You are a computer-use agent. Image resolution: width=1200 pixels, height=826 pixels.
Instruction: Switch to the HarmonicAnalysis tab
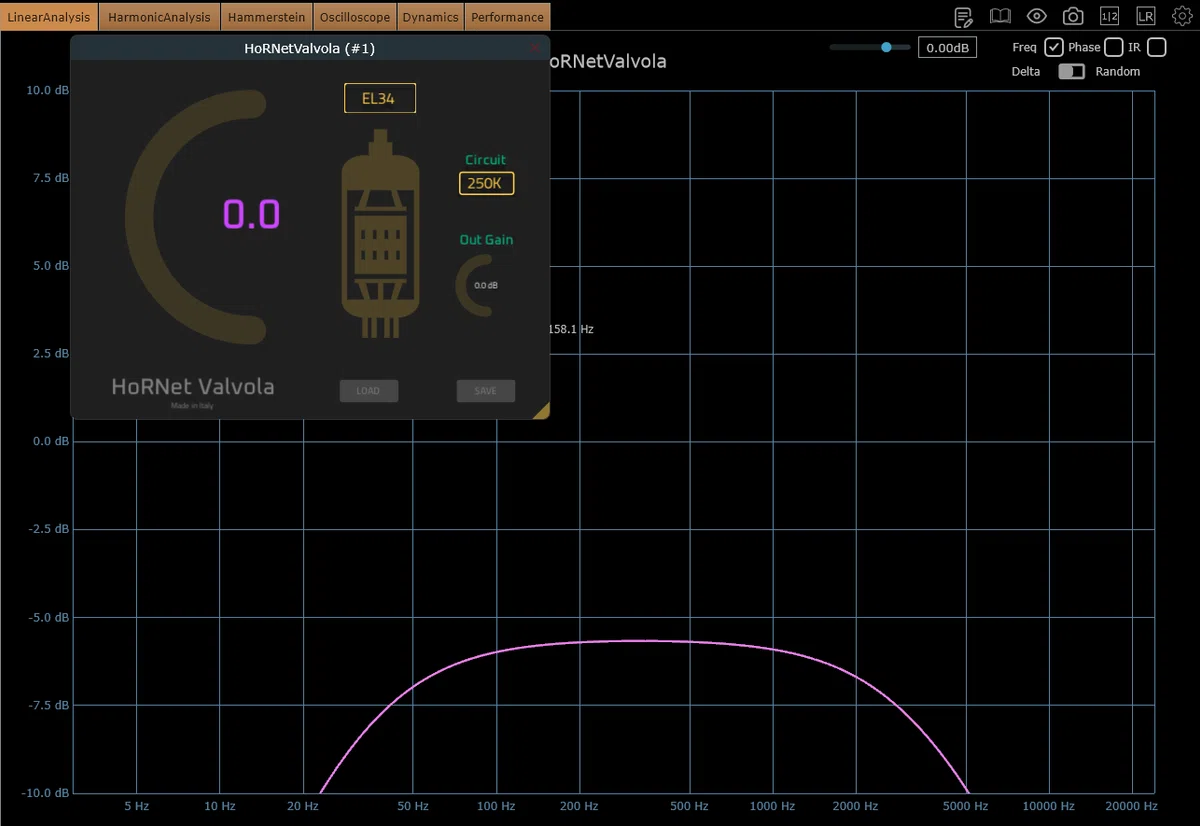pyautogui.click(x=160, y=17)
